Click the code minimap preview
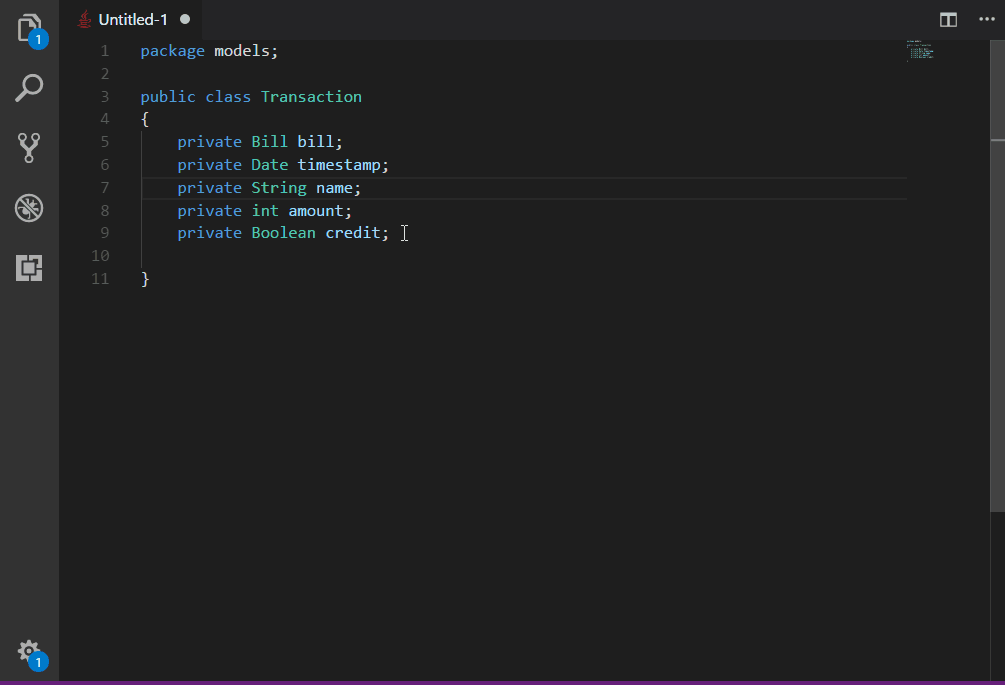 click(x=920, y=50)
